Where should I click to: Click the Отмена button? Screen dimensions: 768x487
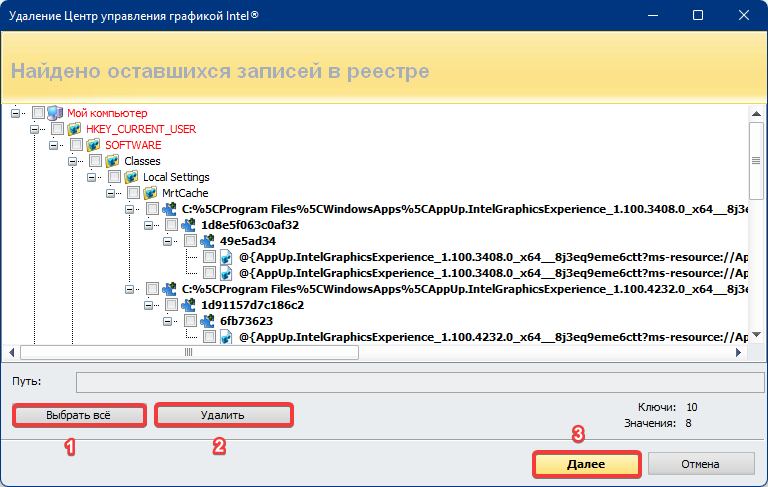[x=701, y=464]
